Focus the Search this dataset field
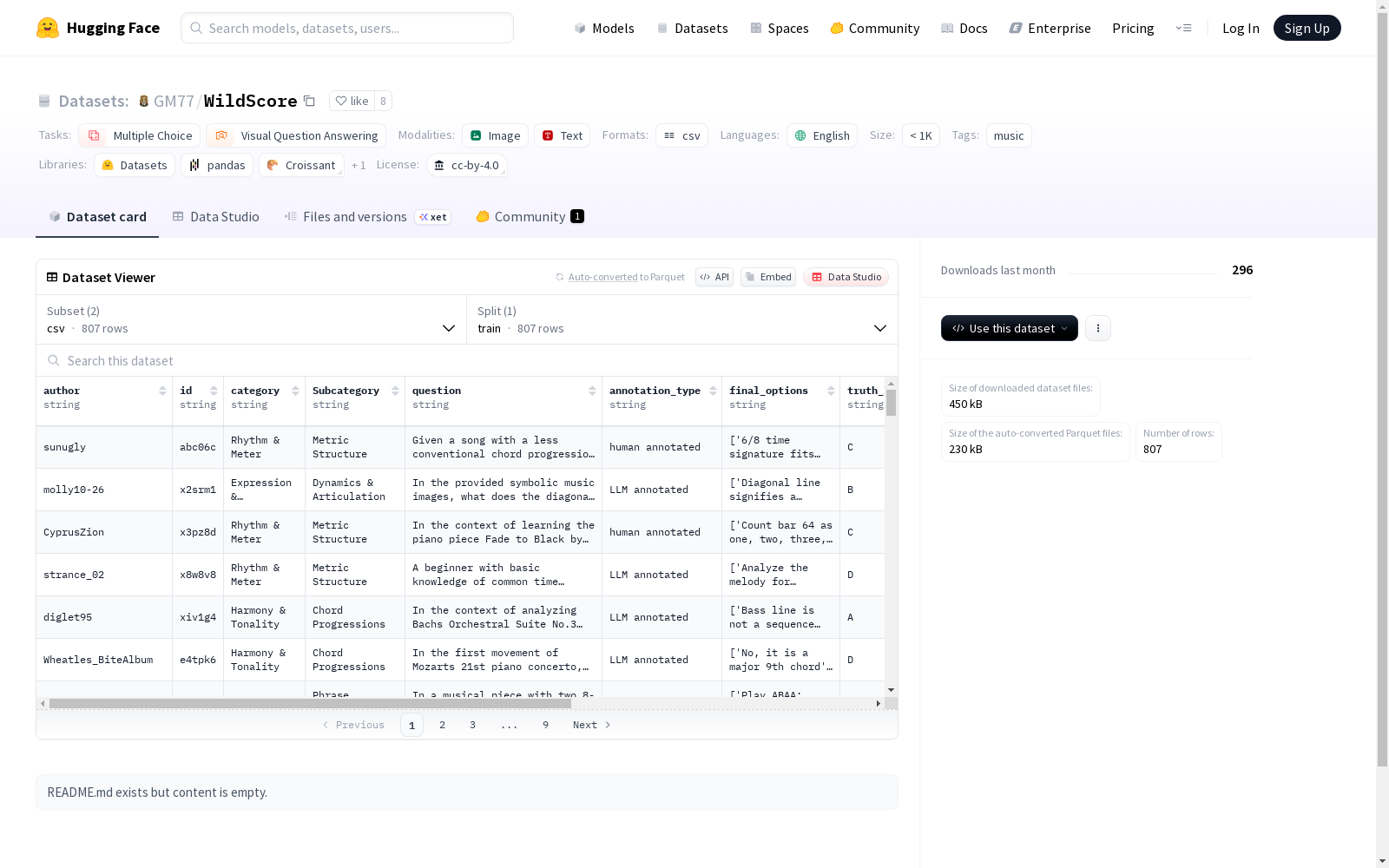 467,360
